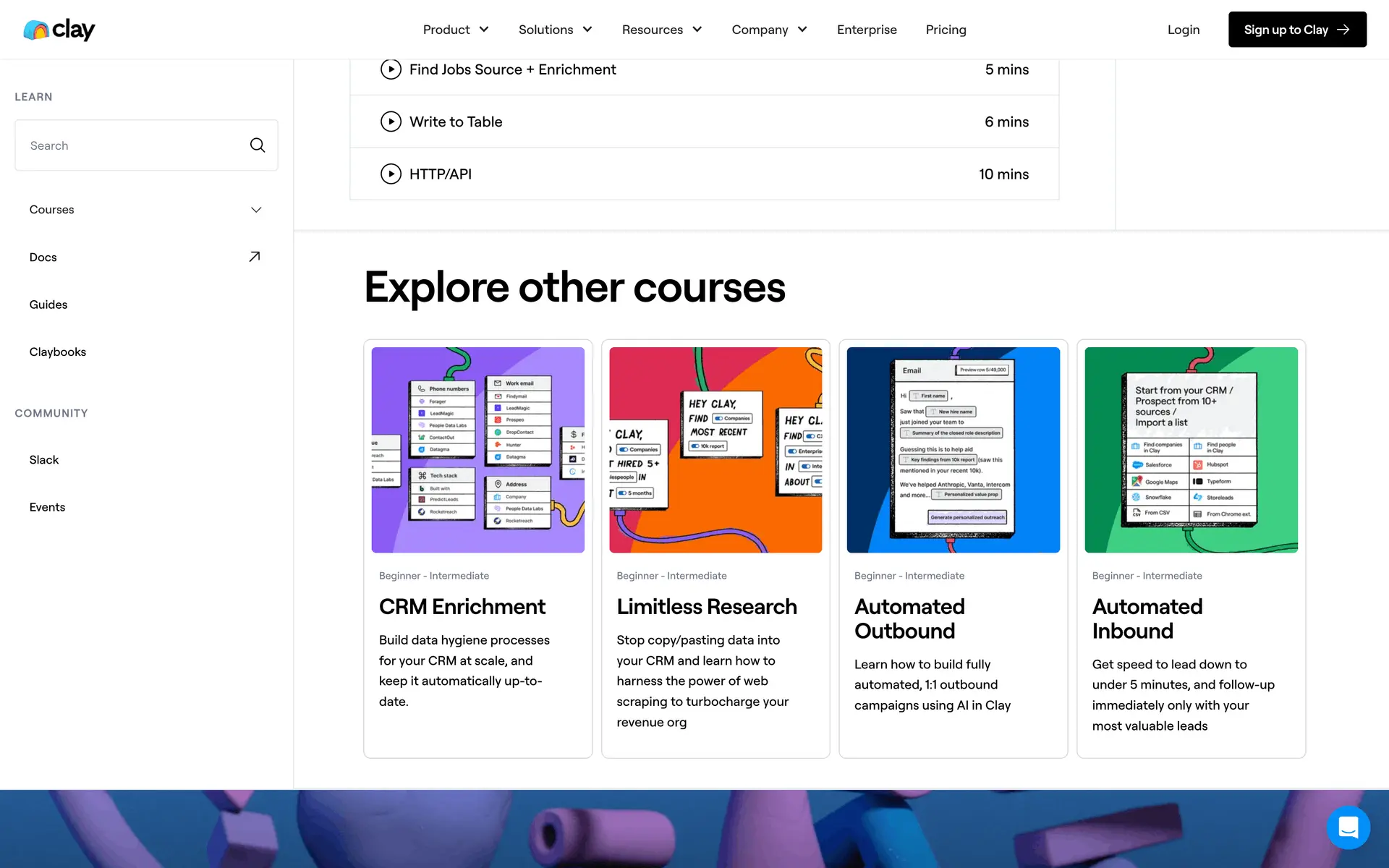
Task: Open the Company dropdown menu
Action: 768,30
